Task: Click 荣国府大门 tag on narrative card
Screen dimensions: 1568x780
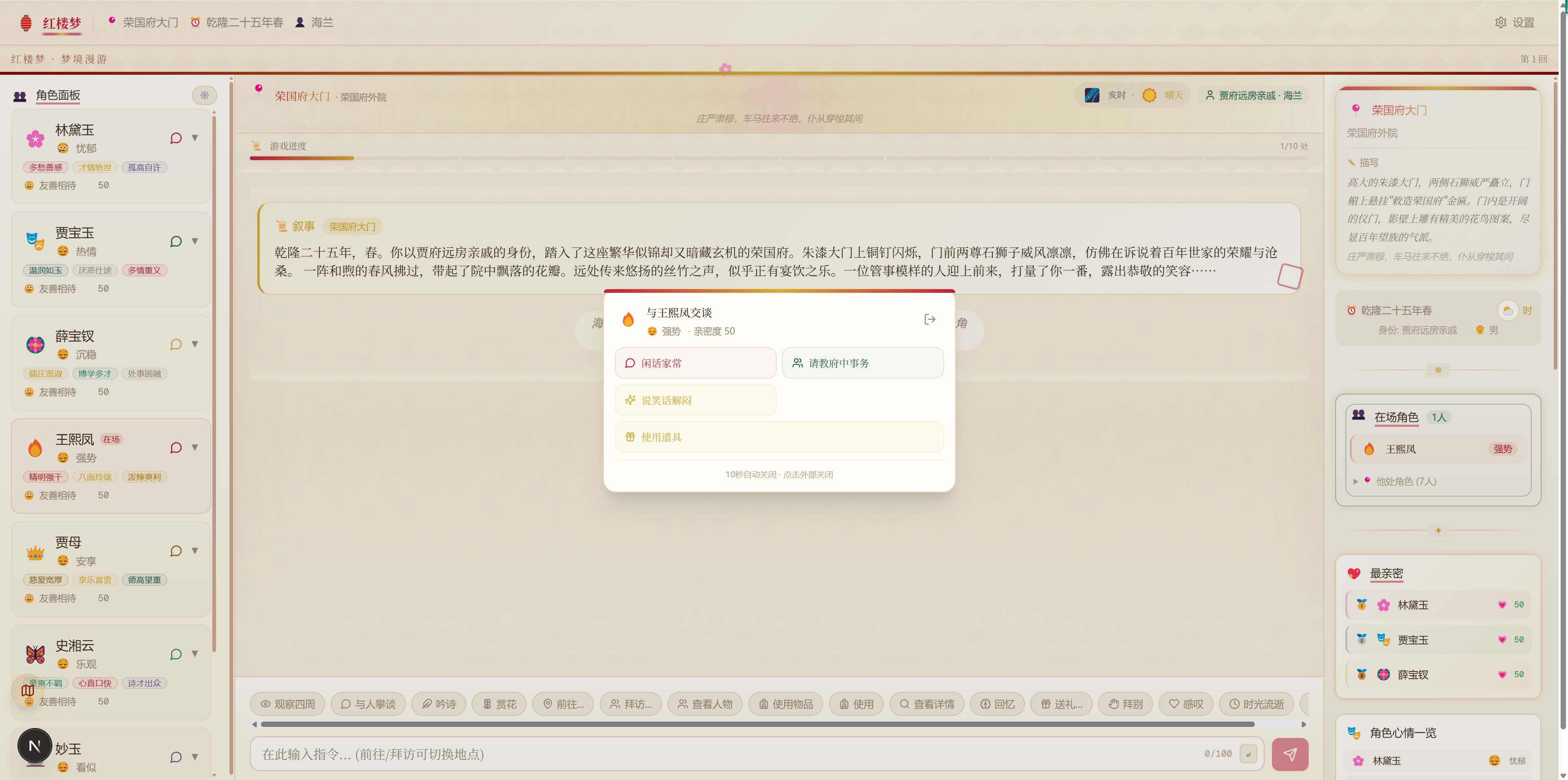Action: (x=352, y=227)
